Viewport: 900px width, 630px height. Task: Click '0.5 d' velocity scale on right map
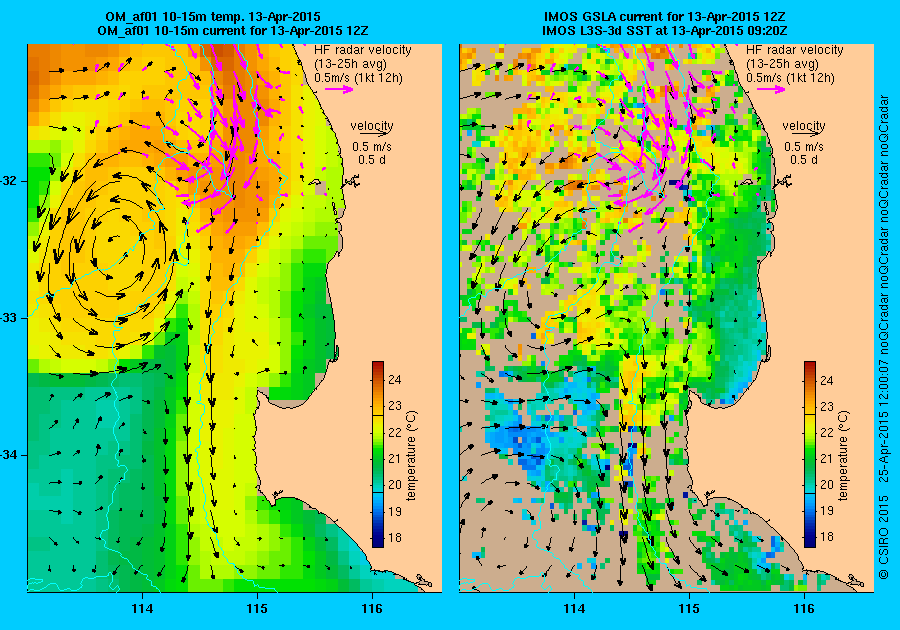(804, 160)
